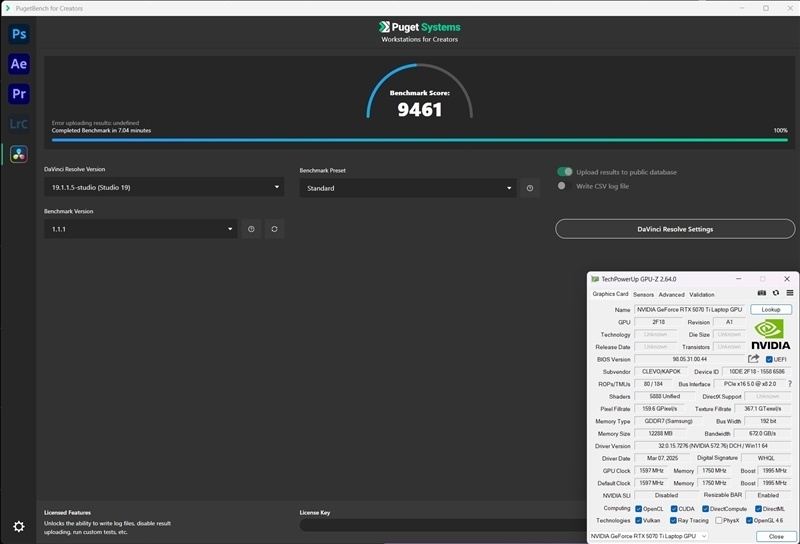This screenshot has width=800, height=544.
Task: Click the NVIDIA logo in GPU-Z
Action: [x=770, y=335]
